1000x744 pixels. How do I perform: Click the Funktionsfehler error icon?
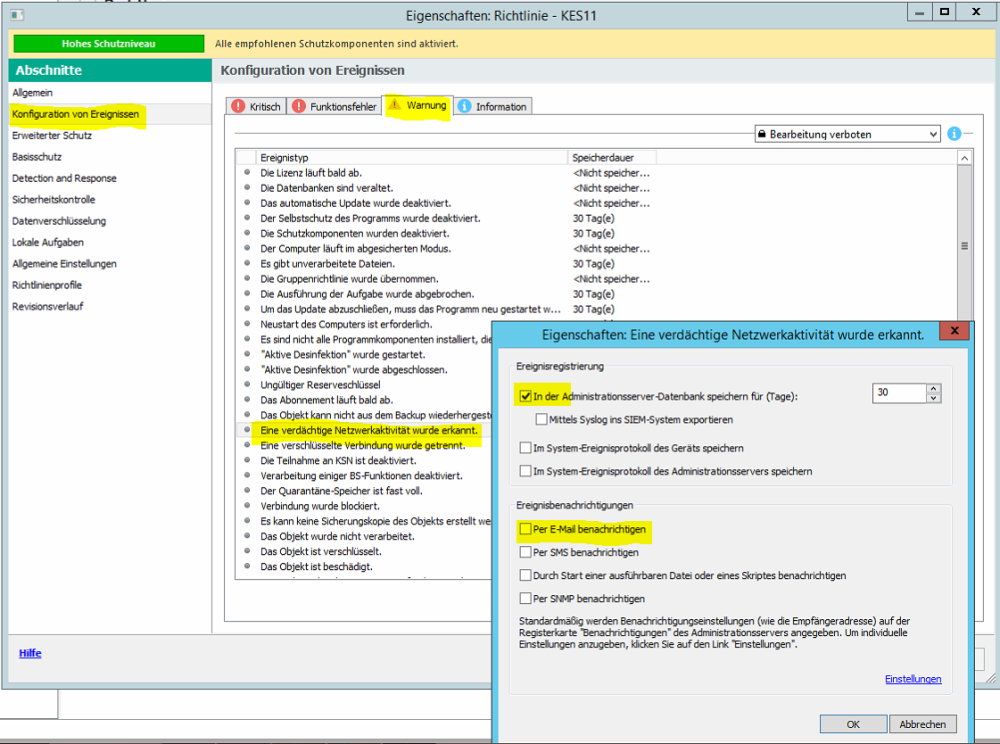click(300, 107)
